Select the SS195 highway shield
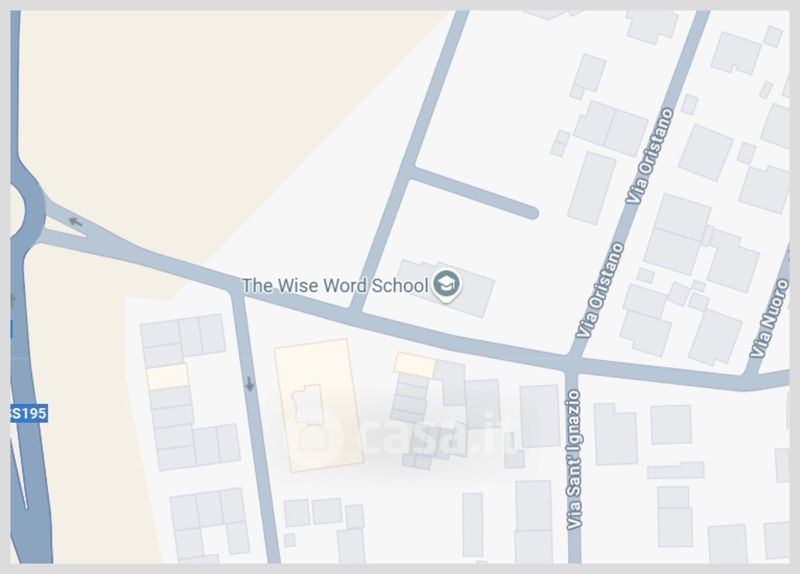Image resolution: width=800 pixels, height=574 pixels. 29,413
